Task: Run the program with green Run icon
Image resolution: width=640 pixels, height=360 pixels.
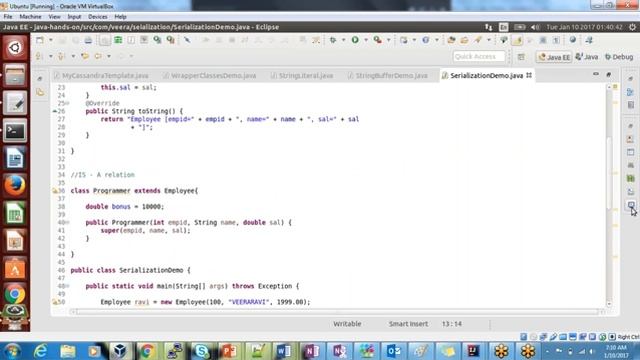Action: 355,40
